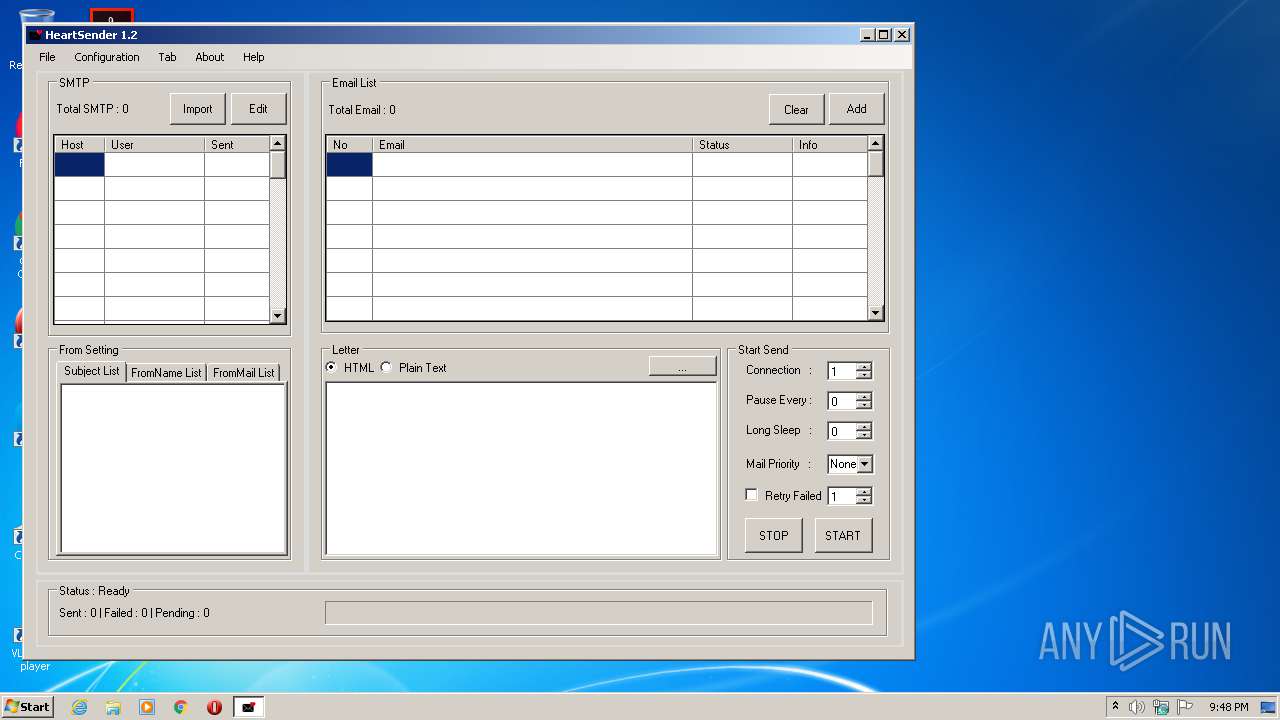
Task: Open Chrome from the taskbar
Action: click(x=181, y=707)
